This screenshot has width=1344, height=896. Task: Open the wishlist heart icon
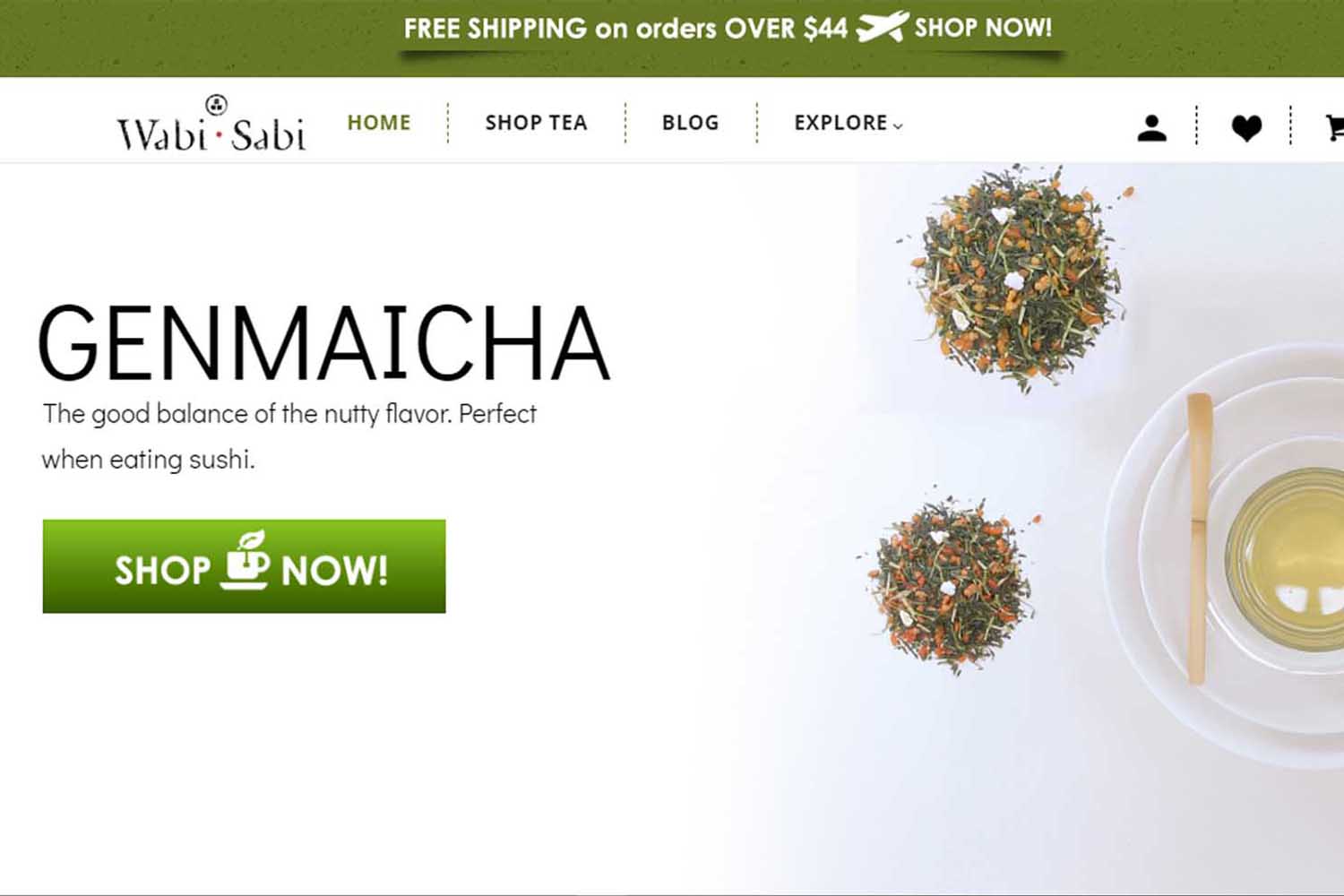pos(1246,129)
